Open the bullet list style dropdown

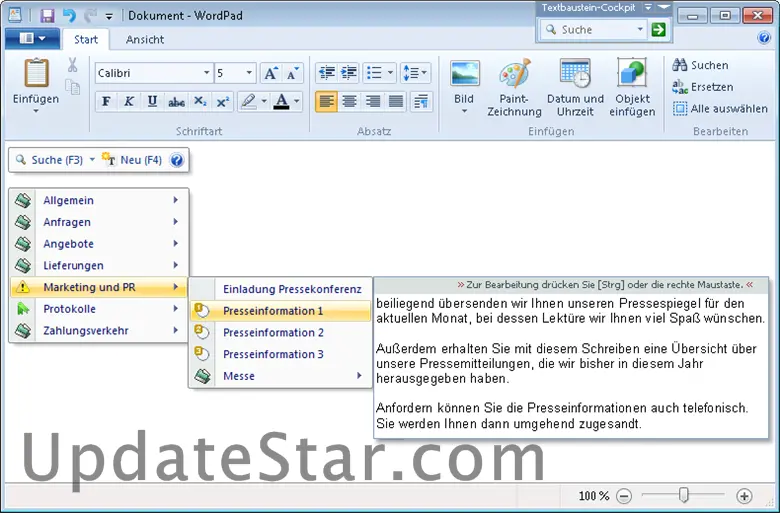pyautogui.click(x=390, y=73)
